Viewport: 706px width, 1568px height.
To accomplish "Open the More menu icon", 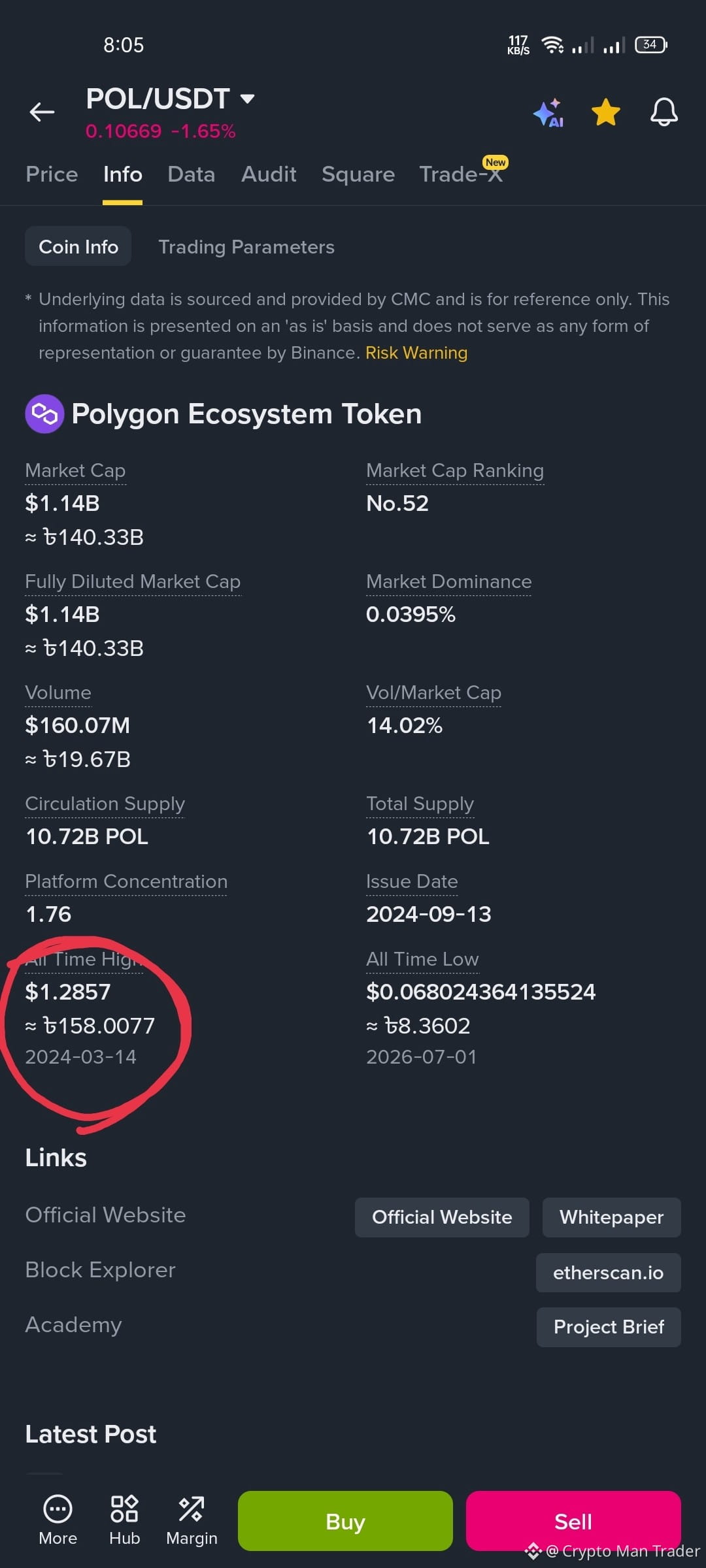I will click(58, 1520).
